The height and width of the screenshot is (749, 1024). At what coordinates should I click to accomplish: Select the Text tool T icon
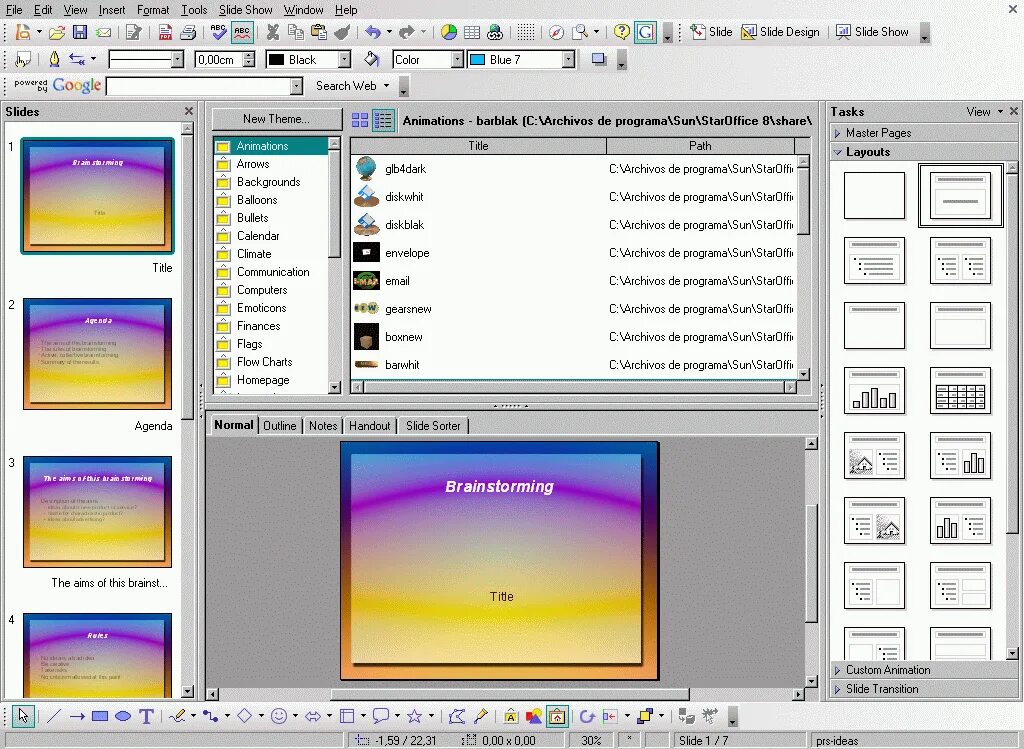click(x=146, y=716)
